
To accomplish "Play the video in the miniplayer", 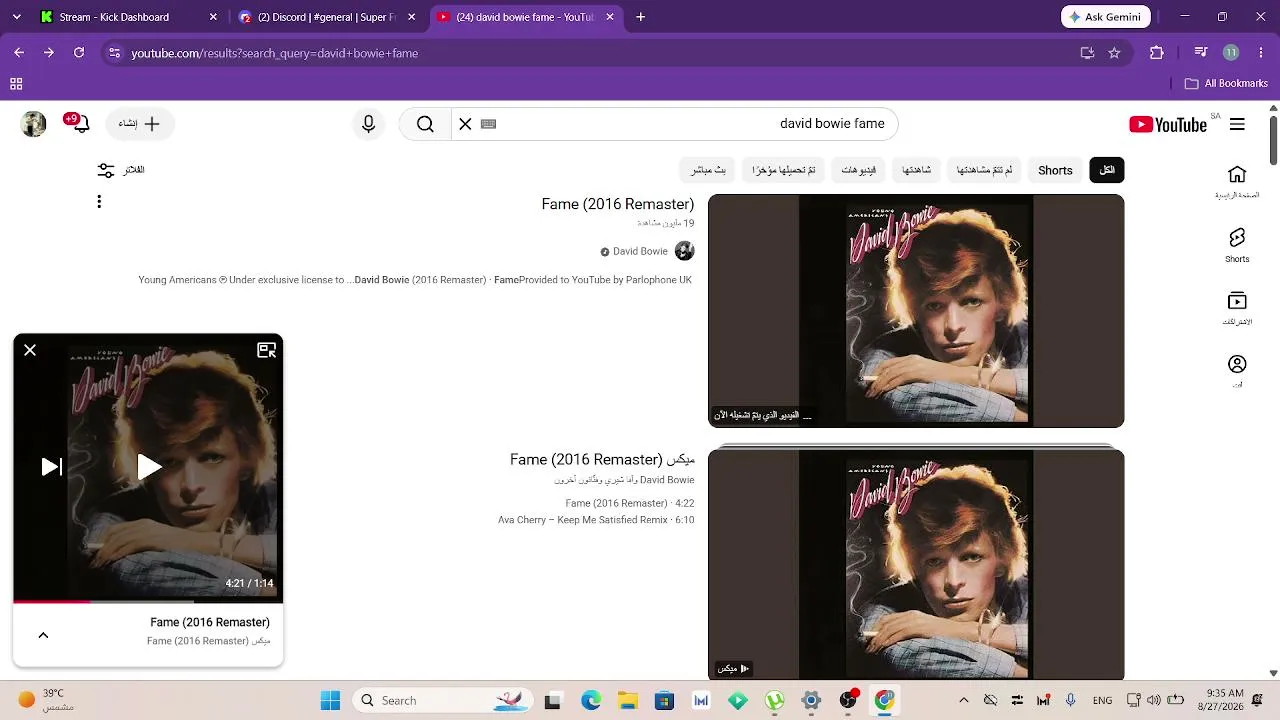I will tap(149, 467).
